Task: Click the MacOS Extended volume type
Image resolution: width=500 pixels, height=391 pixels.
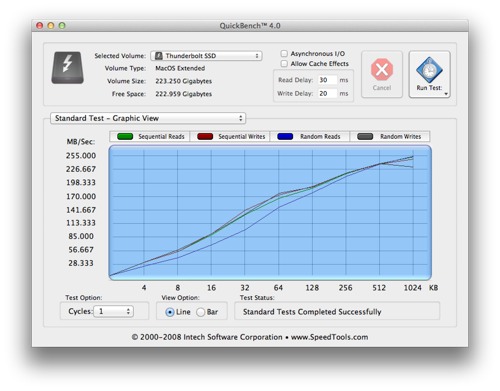Action: pos(180,68)
